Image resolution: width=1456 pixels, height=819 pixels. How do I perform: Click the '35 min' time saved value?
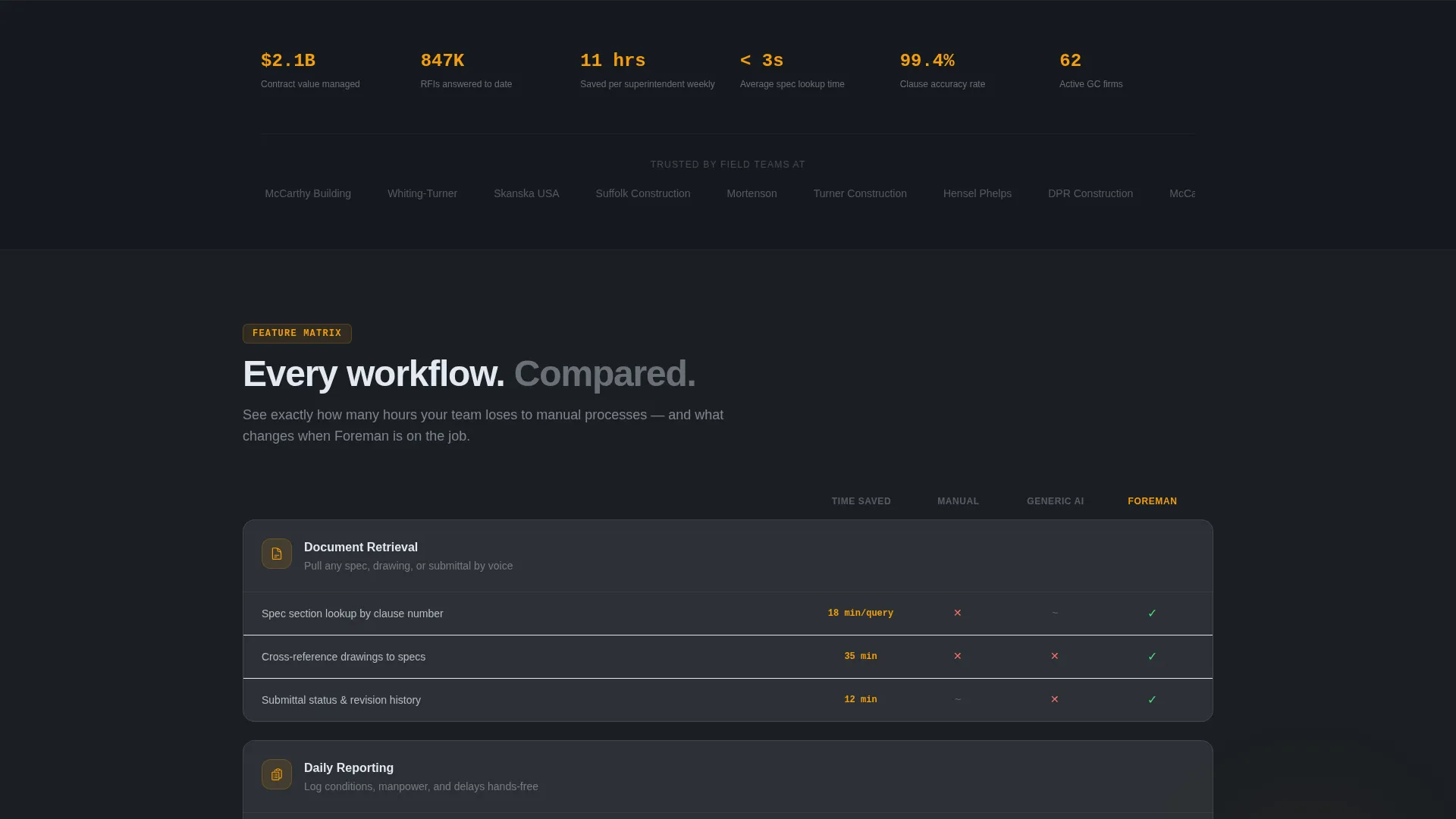tap(861, 656)
